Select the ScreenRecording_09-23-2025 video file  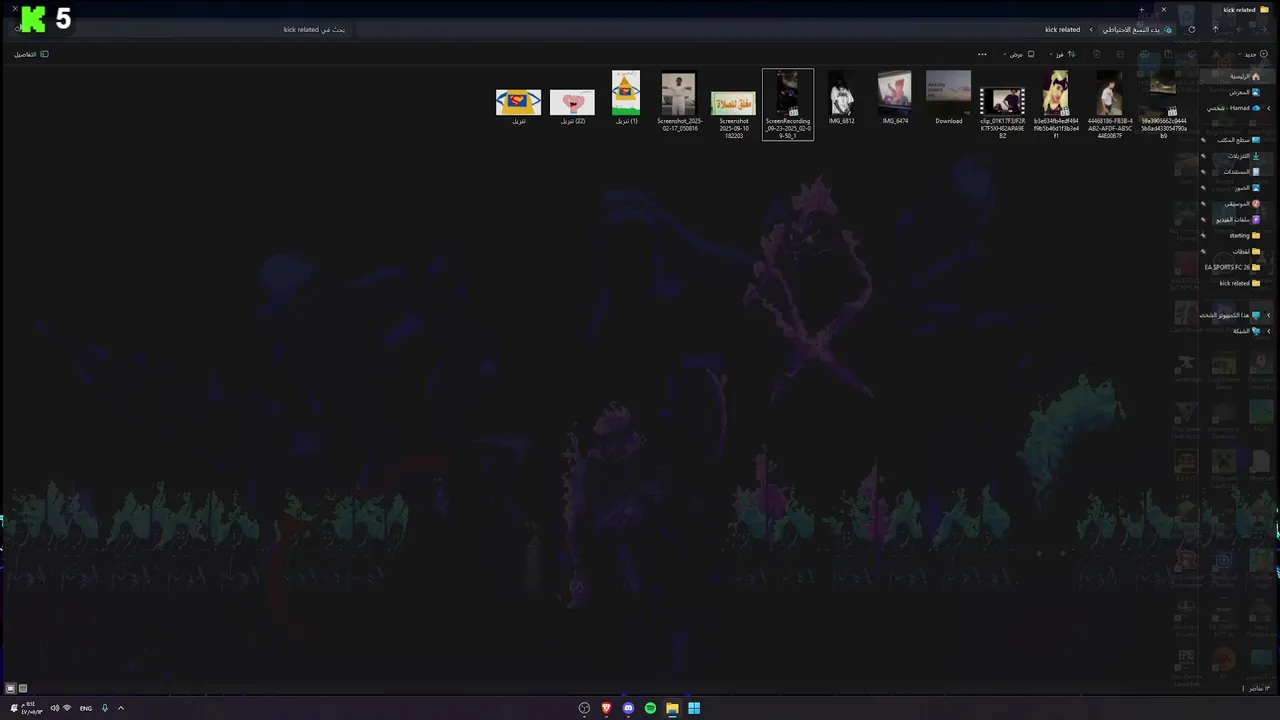pyautogui.click(x=788, y=104)
